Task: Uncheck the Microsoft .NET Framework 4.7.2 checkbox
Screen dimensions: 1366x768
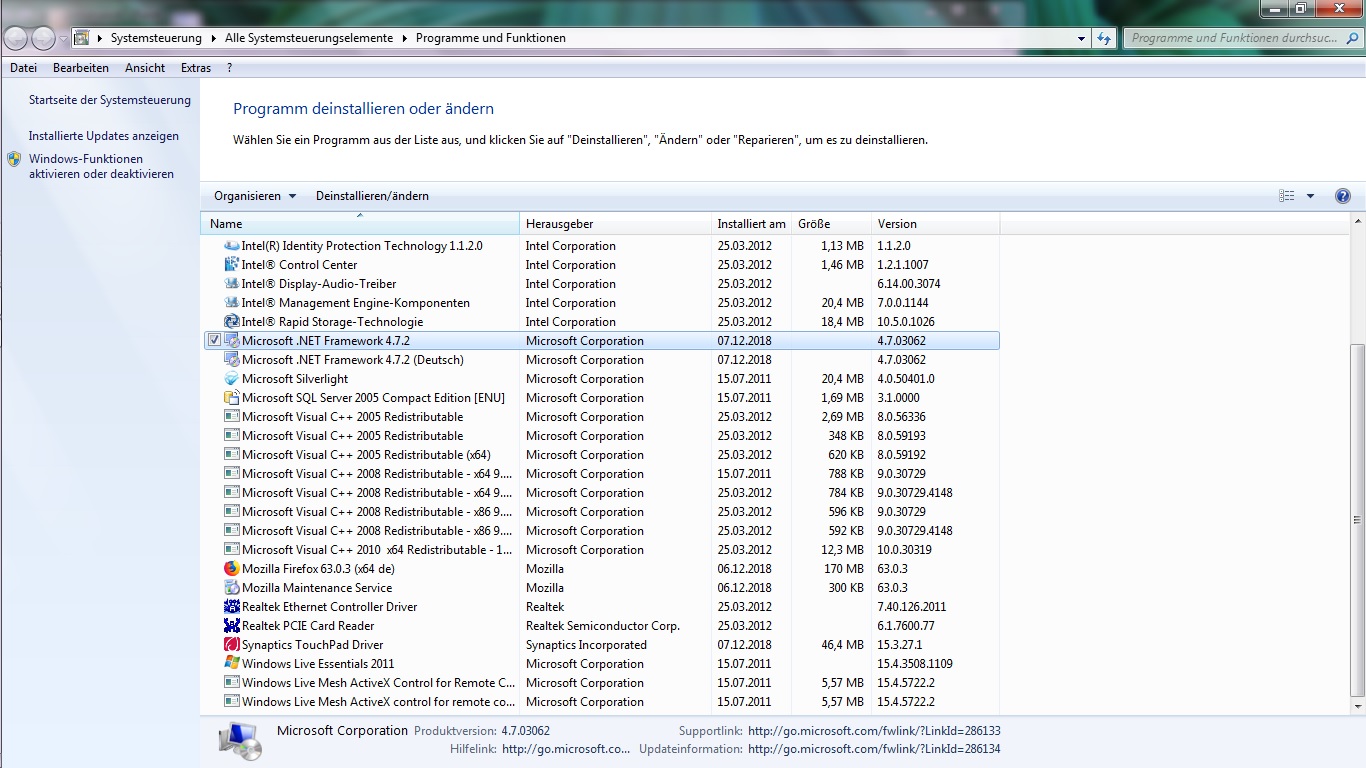Action: pyautogui.click(x=214, y=341)
